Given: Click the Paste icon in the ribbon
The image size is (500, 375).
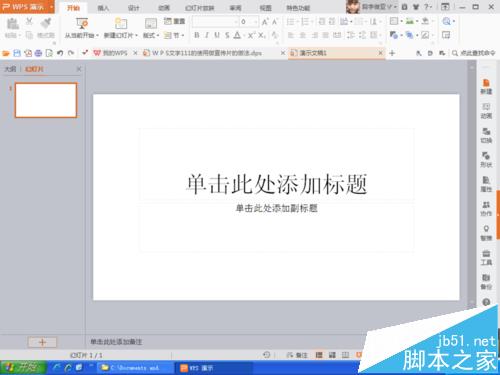Looking at the screenshot, I should (x=13, y=24).
